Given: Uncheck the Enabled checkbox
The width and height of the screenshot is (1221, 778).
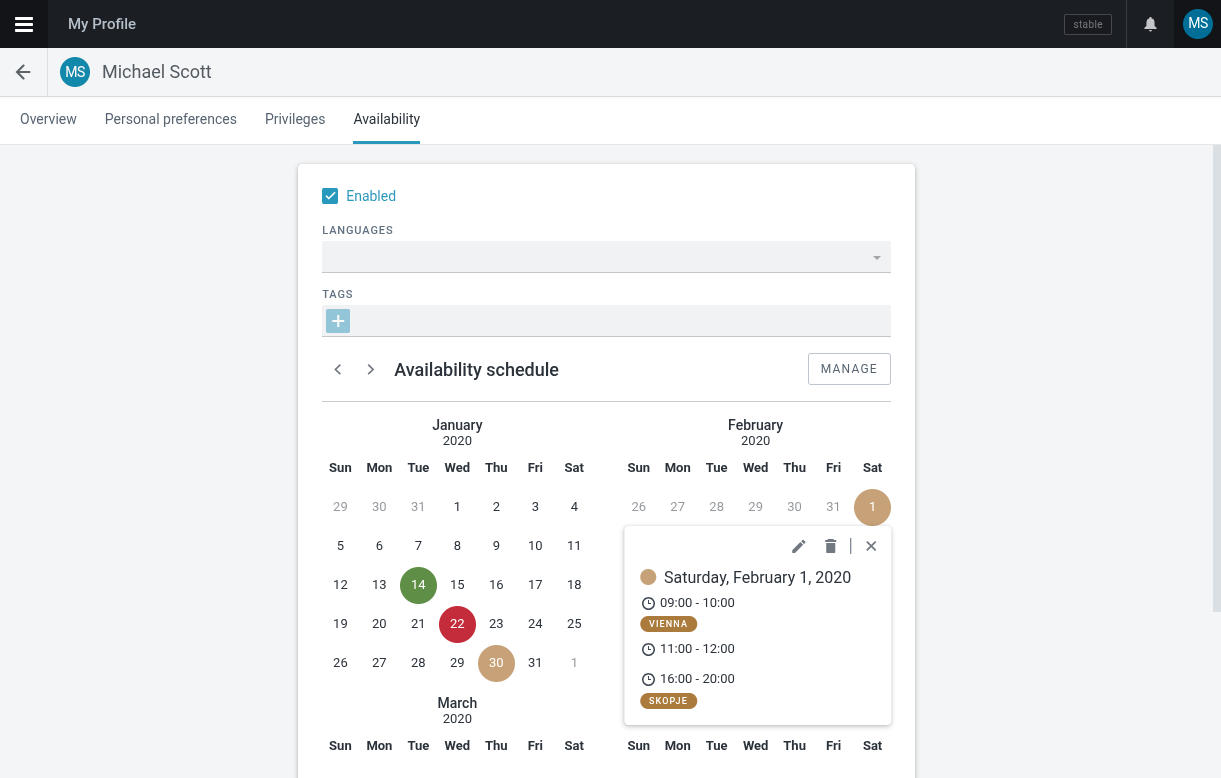Looking at the screenshot, I should [x=330, y=196].
